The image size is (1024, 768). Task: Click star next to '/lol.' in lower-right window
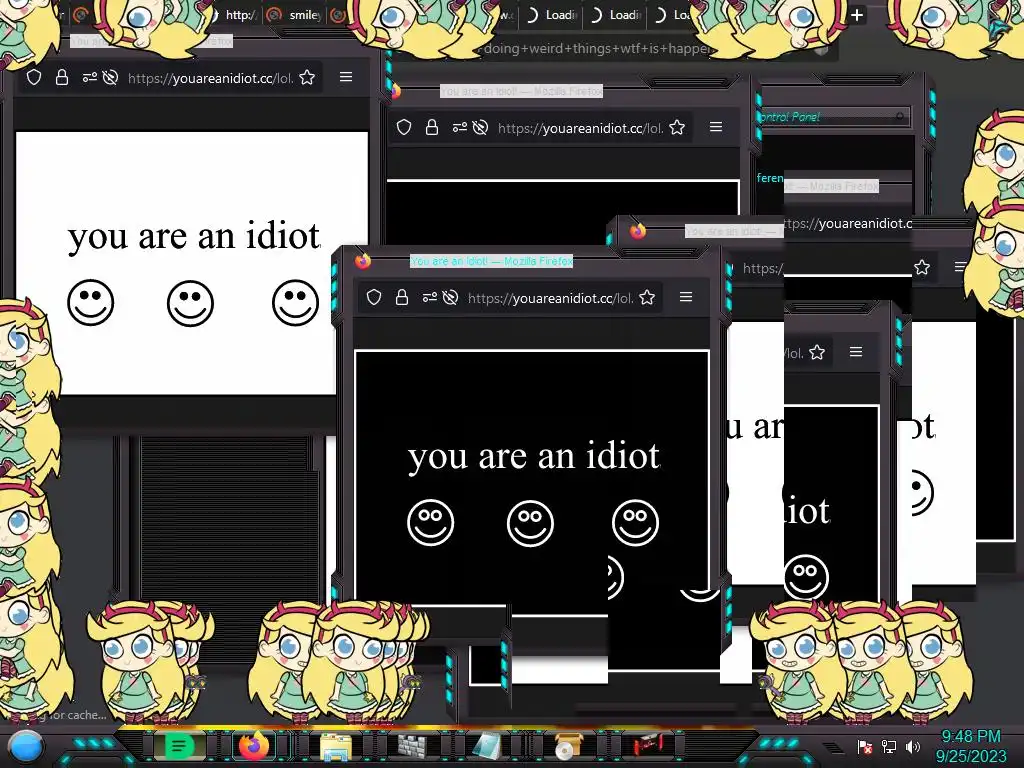click(816, 353)
